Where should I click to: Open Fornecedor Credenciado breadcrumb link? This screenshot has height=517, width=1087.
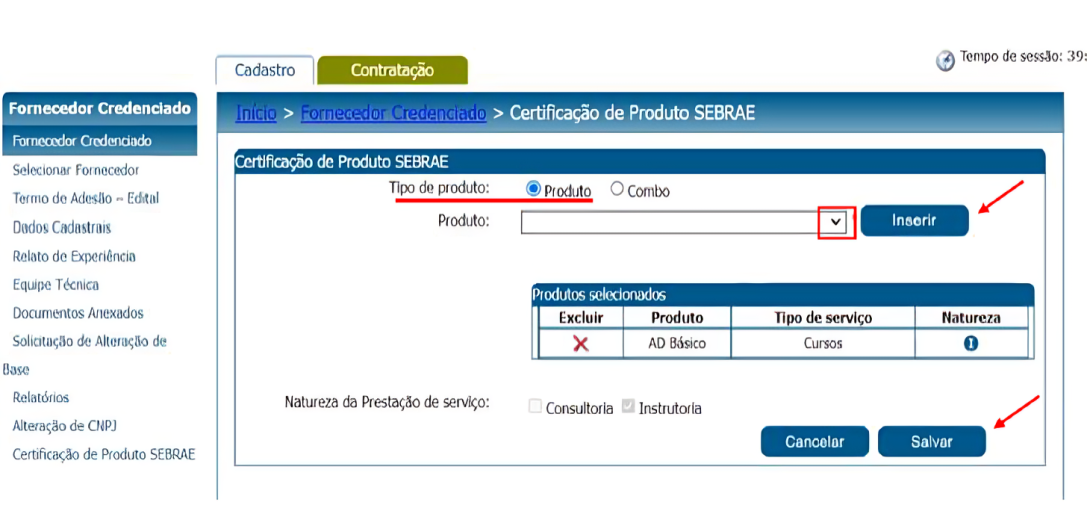[393, 113]
